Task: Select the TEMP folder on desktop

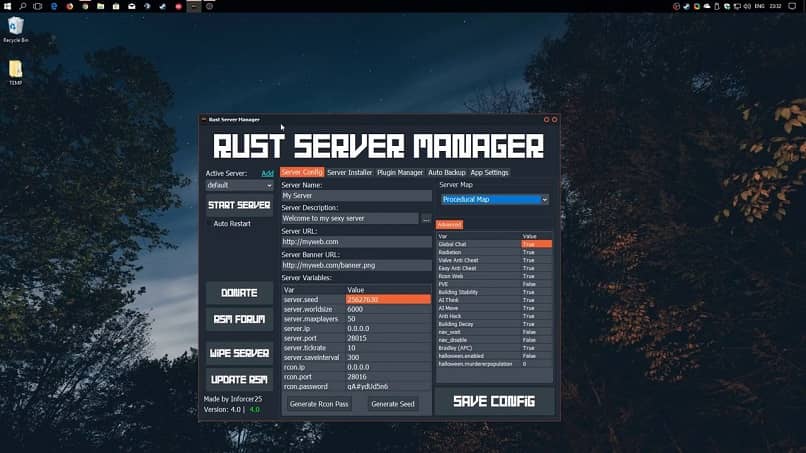Action: [x=15, y=73]
